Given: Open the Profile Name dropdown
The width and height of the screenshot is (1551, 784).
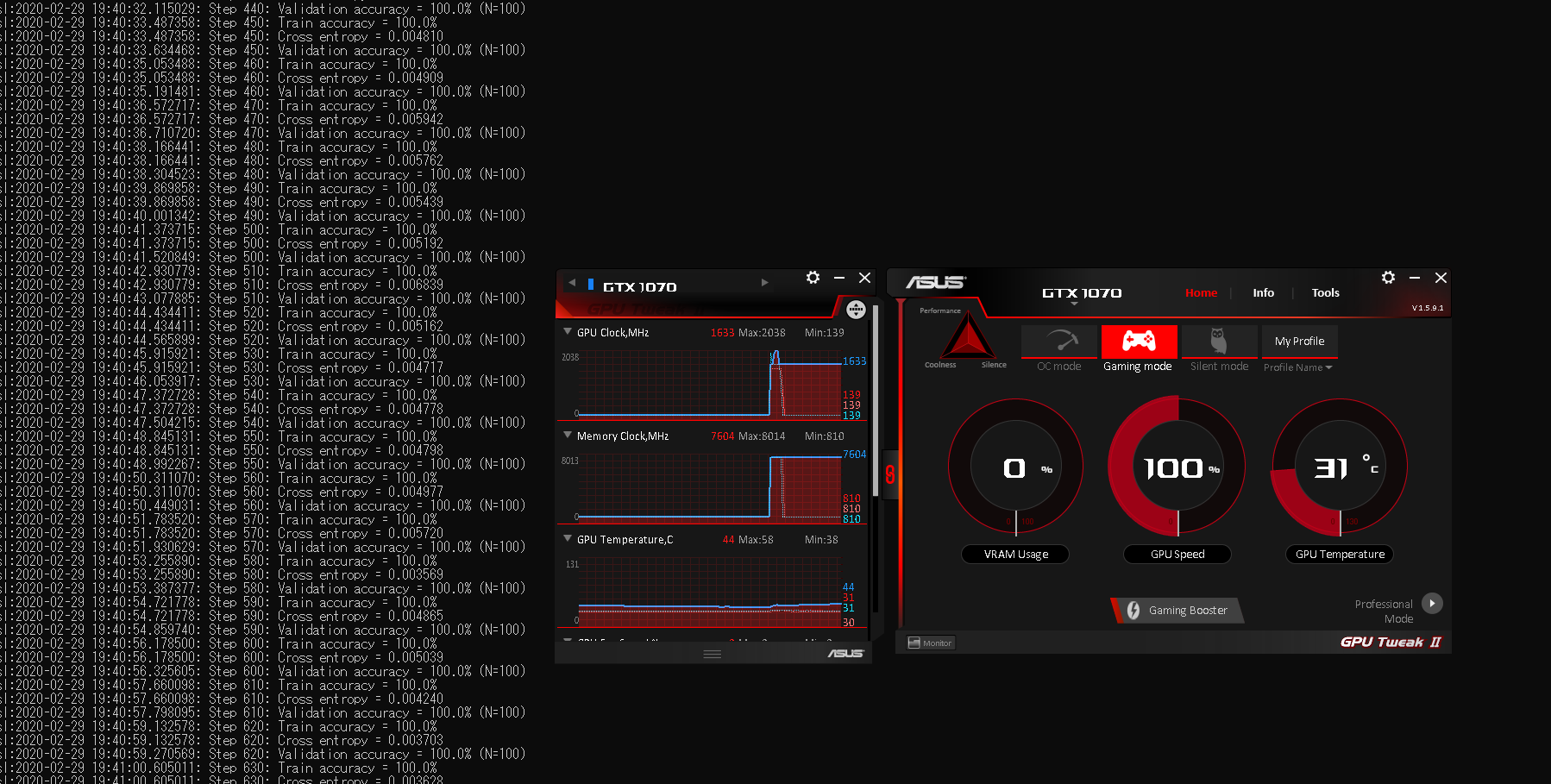Looking at the screenshot, I should coord(1298,367).
